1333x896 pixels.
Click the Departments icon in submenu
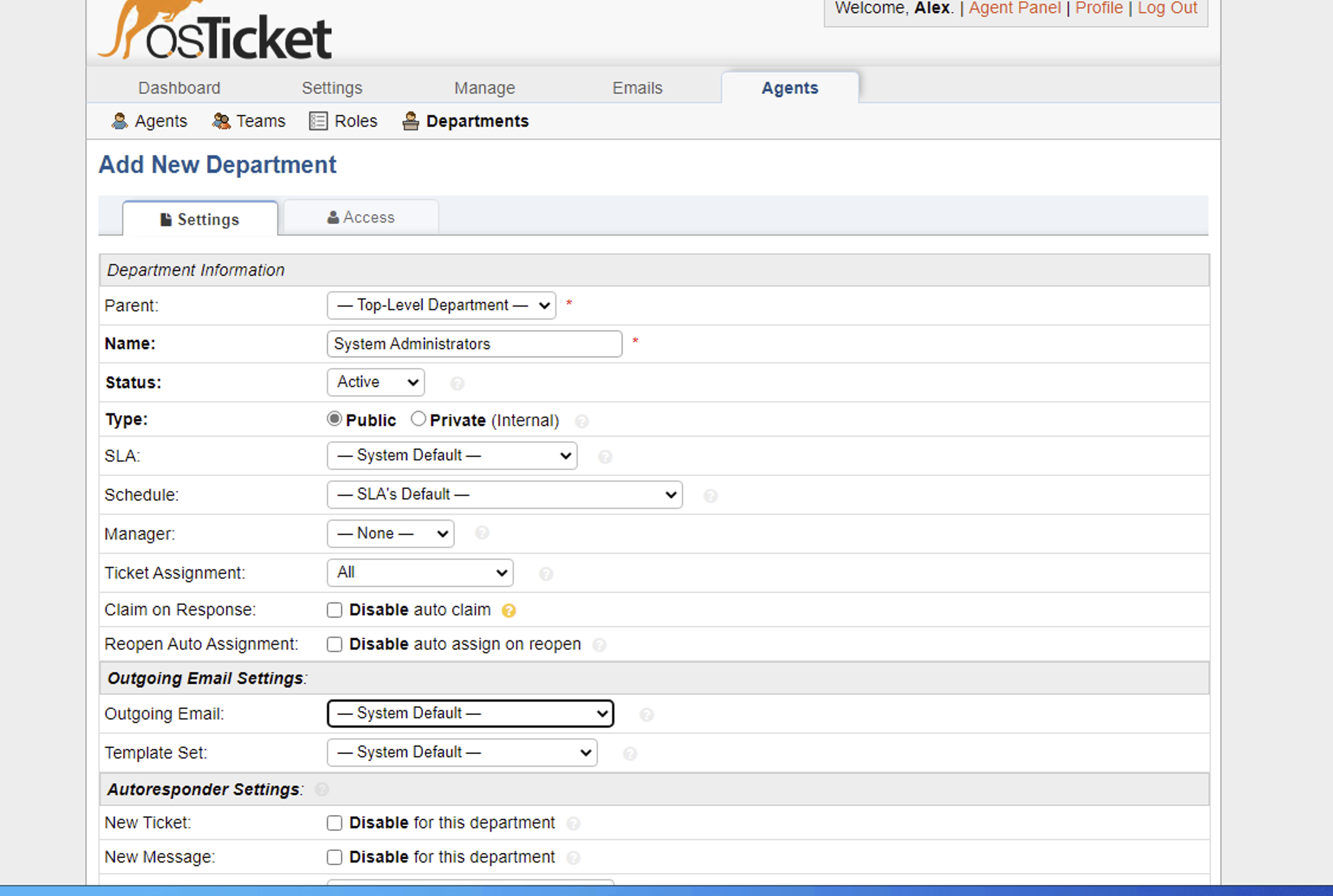click(410, 121)
